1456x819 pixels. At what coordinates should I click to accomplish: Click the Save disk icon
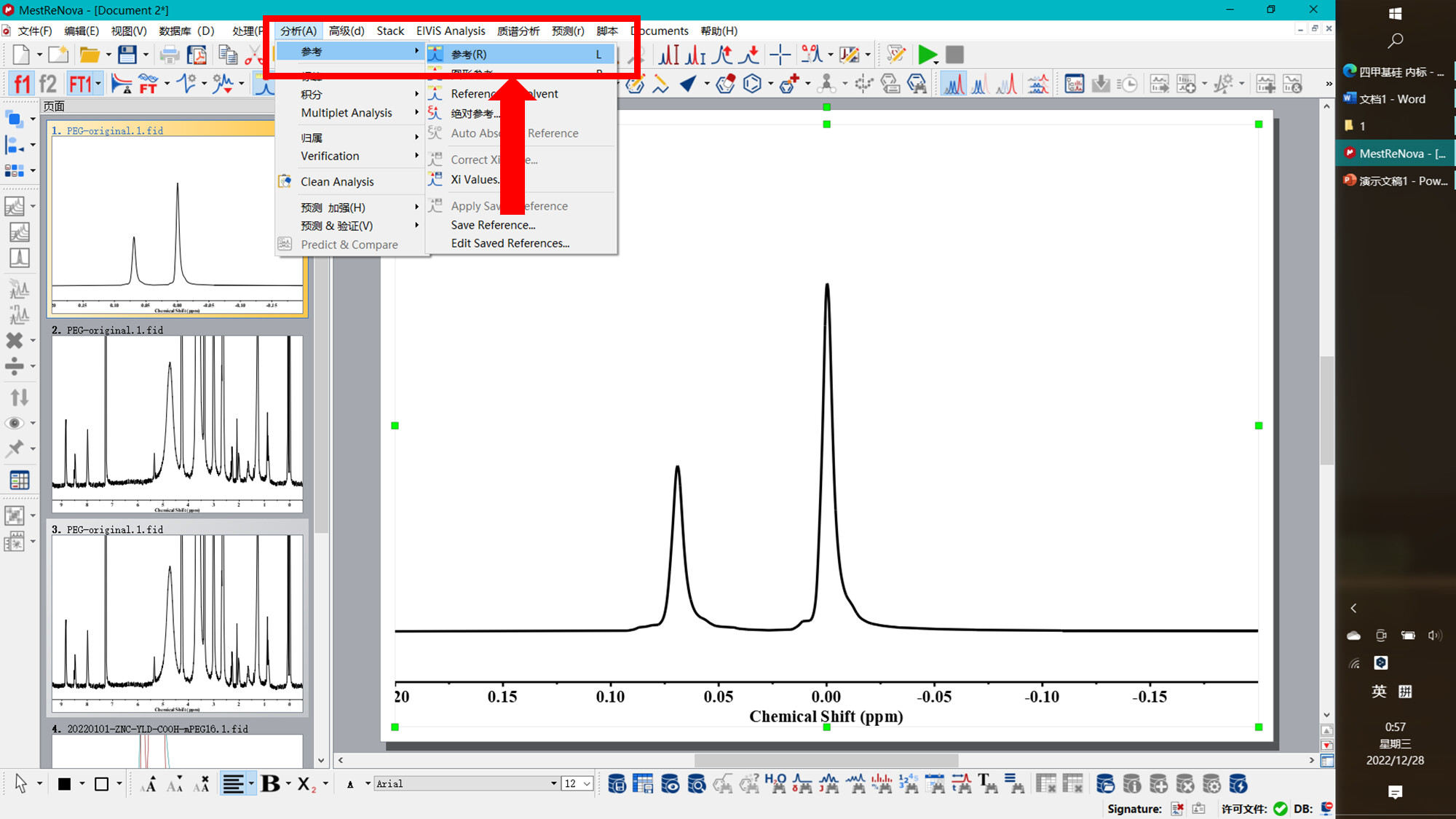click(127, 55)
